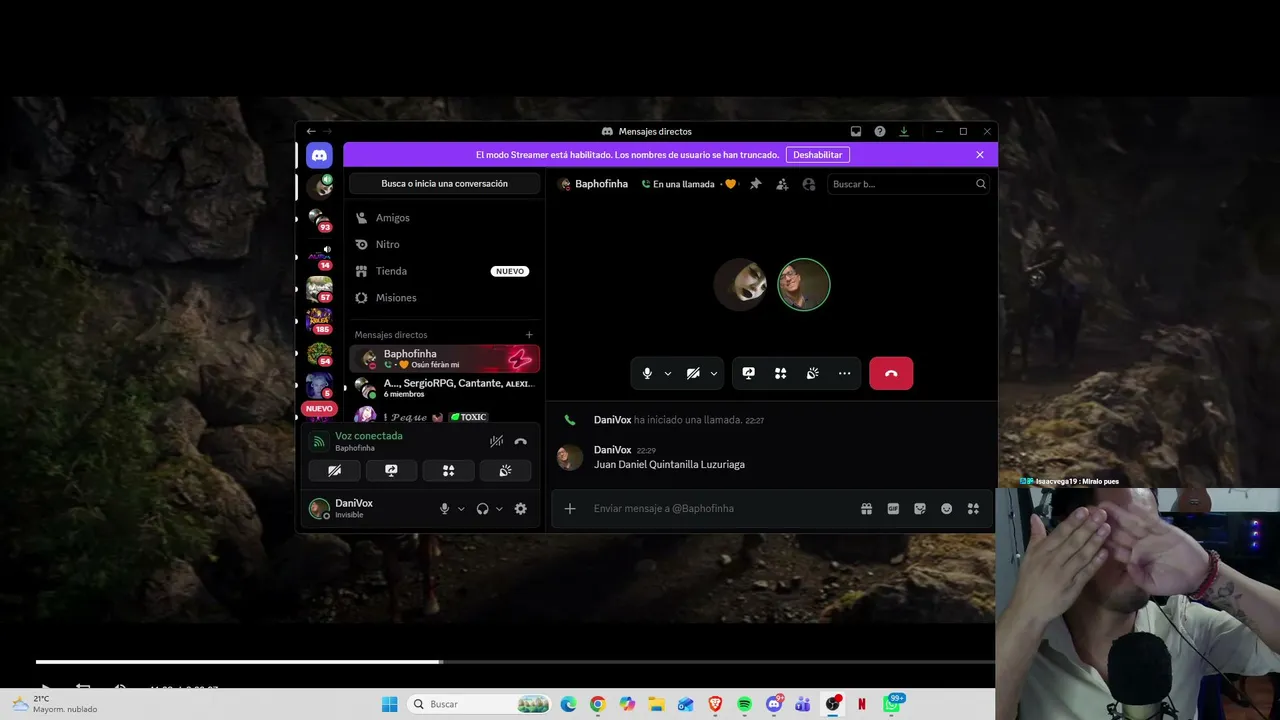The height and width of the screenshot is (720, 1280).
Task: Click Busca o inicia una conversación
Action: [x=445, y=184]
